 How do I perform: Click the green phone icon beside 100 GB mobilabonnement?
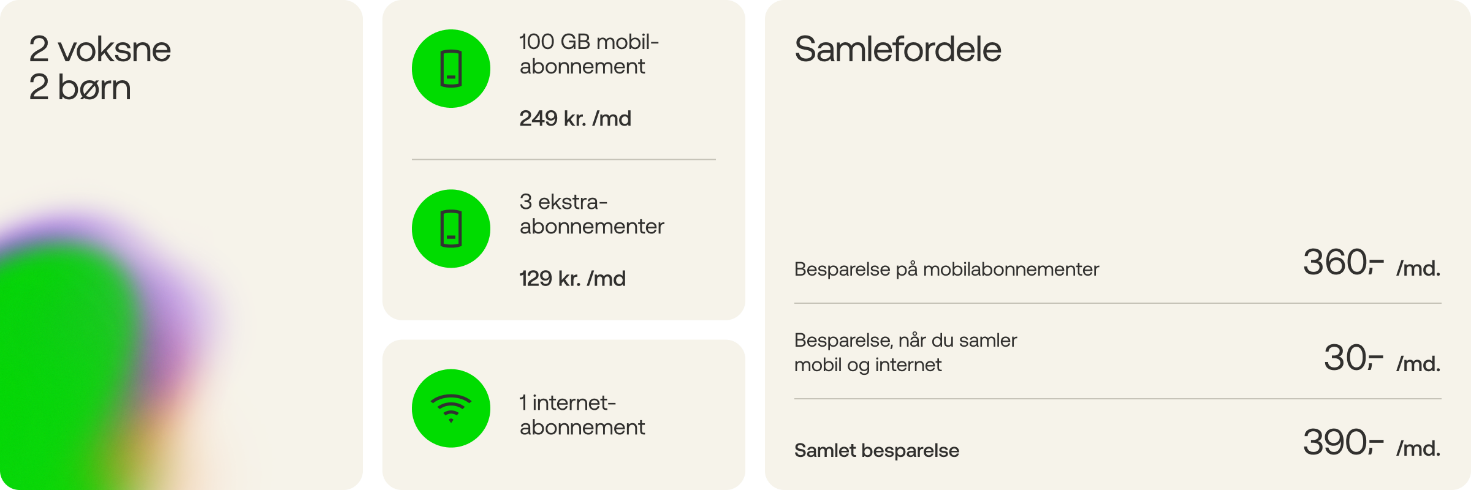pos(451,69)
